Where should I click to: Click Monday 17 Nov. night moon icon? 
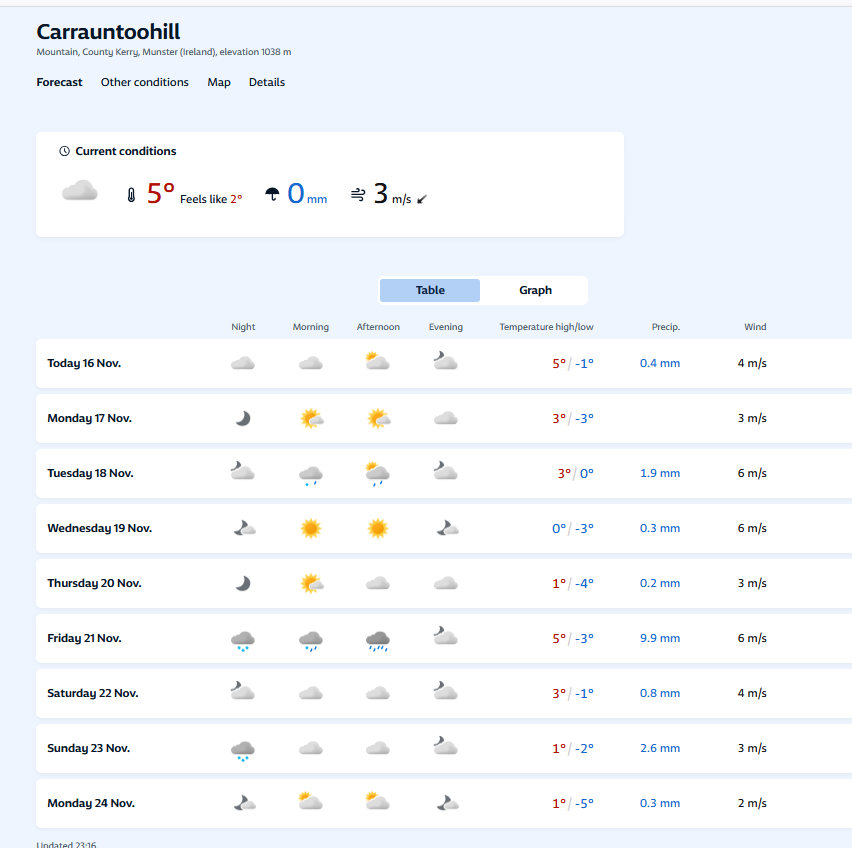pyautogui.click(x=243, y=418)
